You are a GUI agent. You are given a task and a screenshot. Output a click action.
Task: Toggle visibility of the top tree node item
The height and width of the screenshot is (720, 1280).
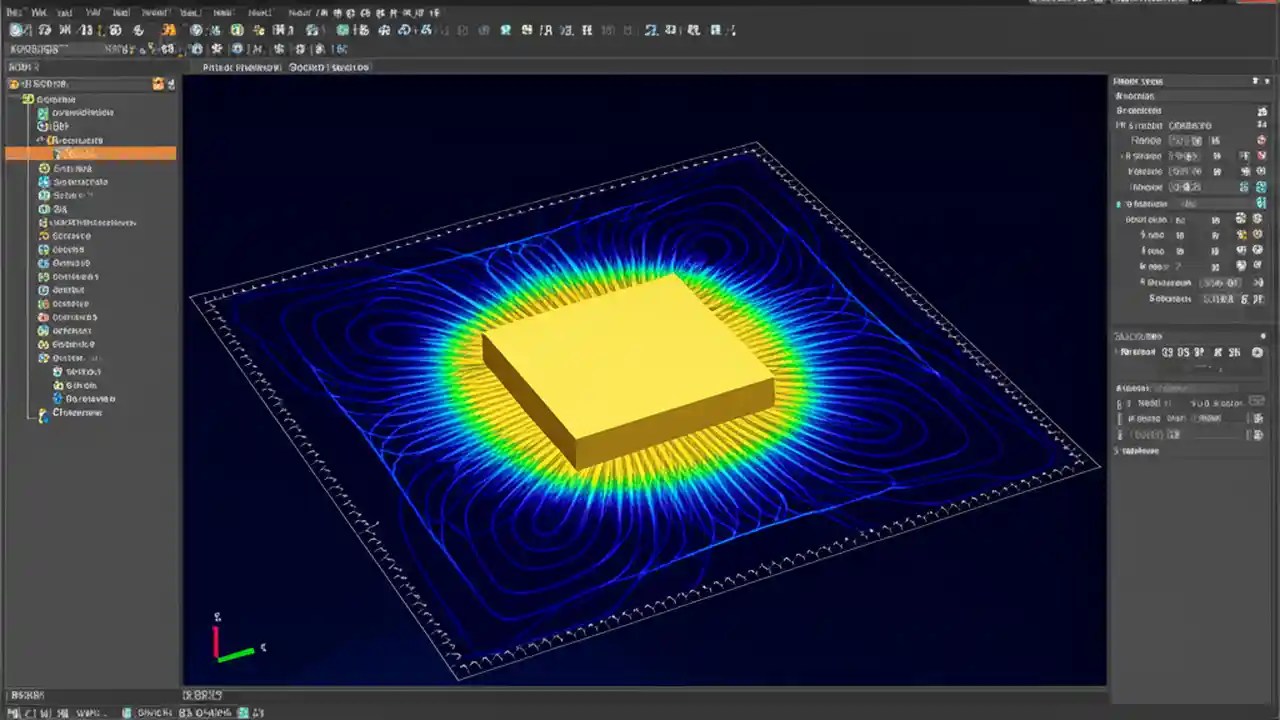[x=157, y=83]
